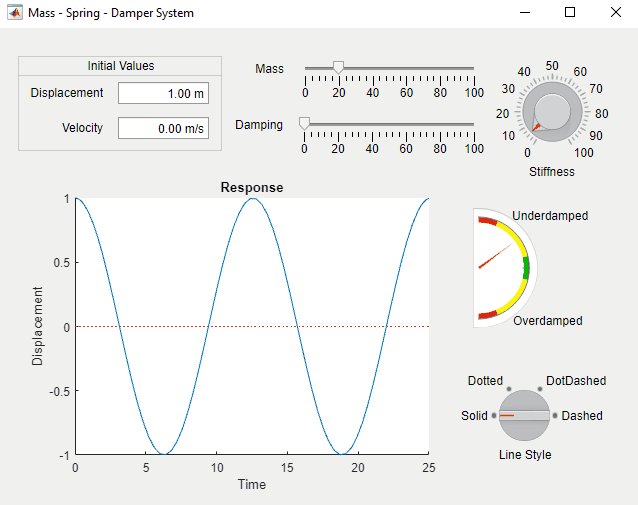Click the Line Style rotary switch knob
This screenshot has width=638, height=505.
pos(525,415)
